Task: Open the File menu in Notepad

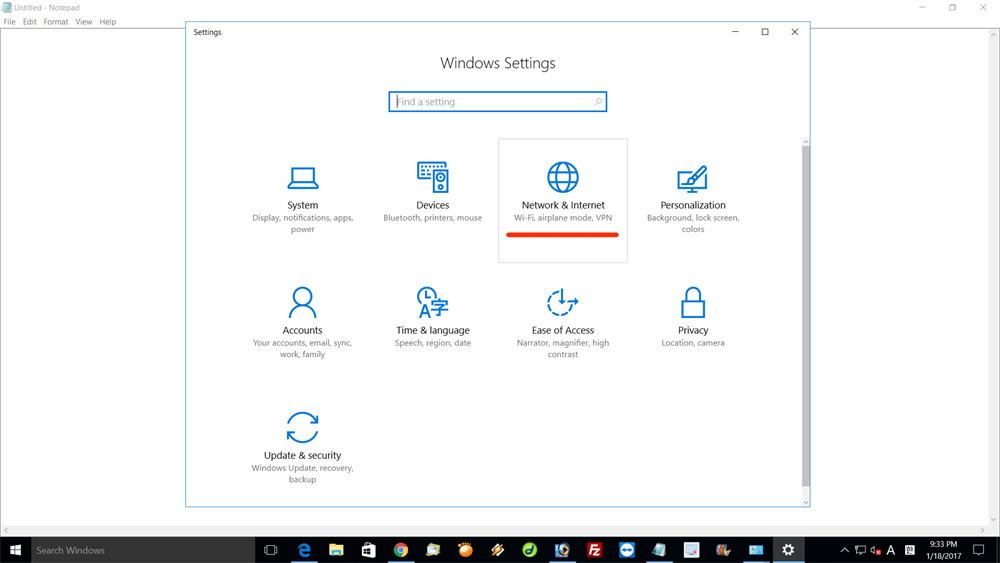Action: tap(10, 22)
